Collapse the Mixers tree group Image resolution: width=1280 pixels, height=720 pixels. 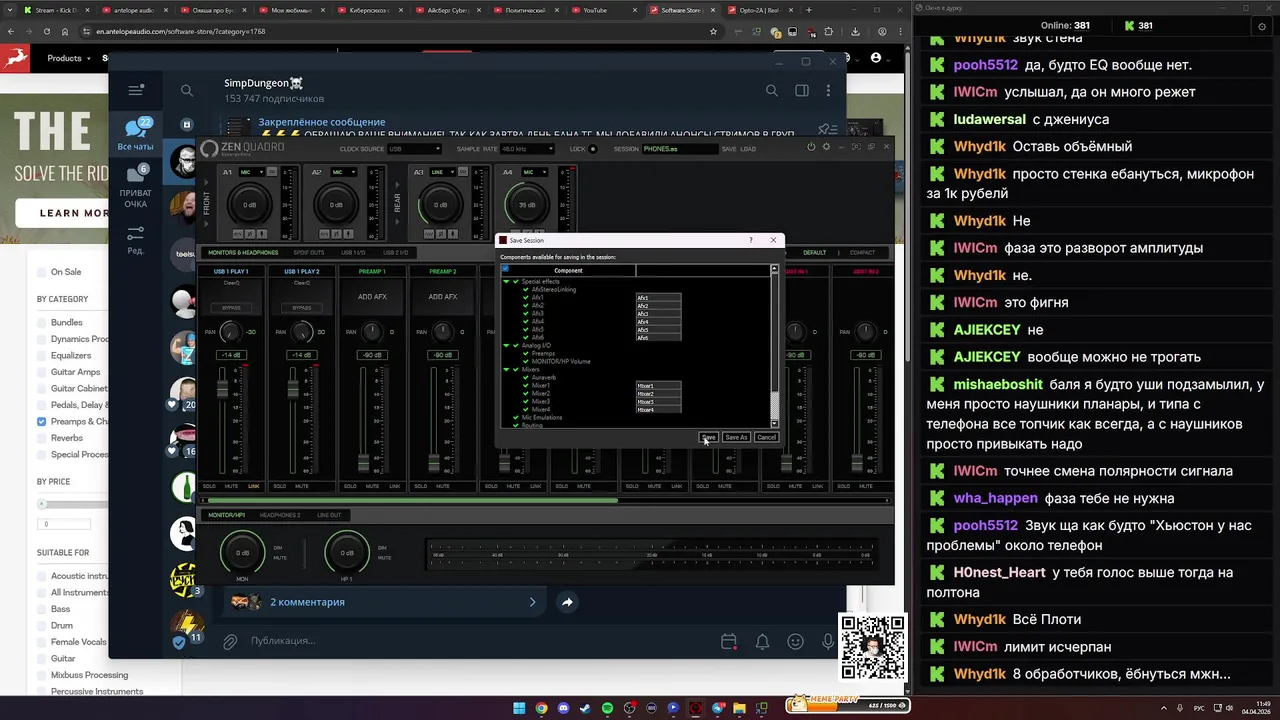click(506, 369)
